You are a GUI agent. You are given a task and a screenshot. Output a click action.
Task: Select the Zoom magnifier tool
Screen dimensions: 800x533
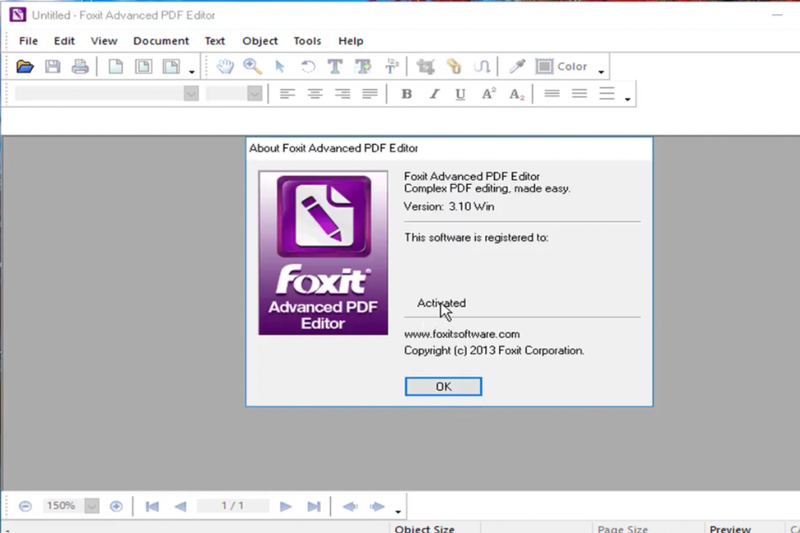253,66
